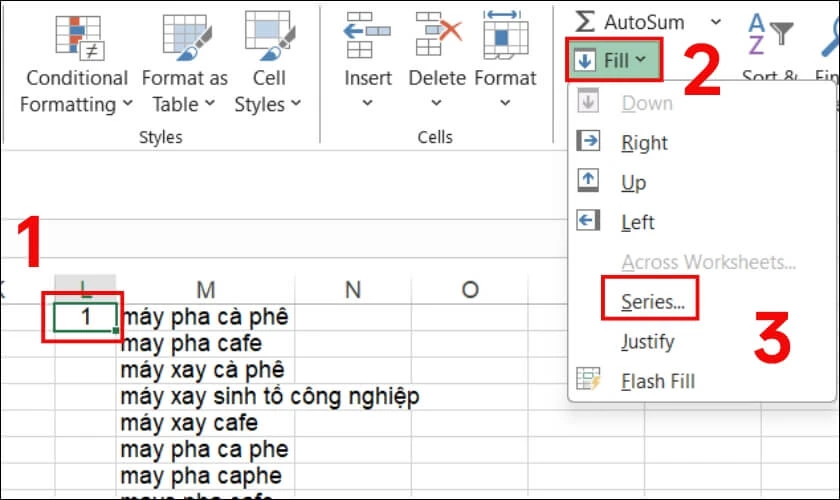Image resolution: width=840 pixels, height=500 pixels.
Task: Select cell "máy pha cà phê"
Action: point(204,317)
